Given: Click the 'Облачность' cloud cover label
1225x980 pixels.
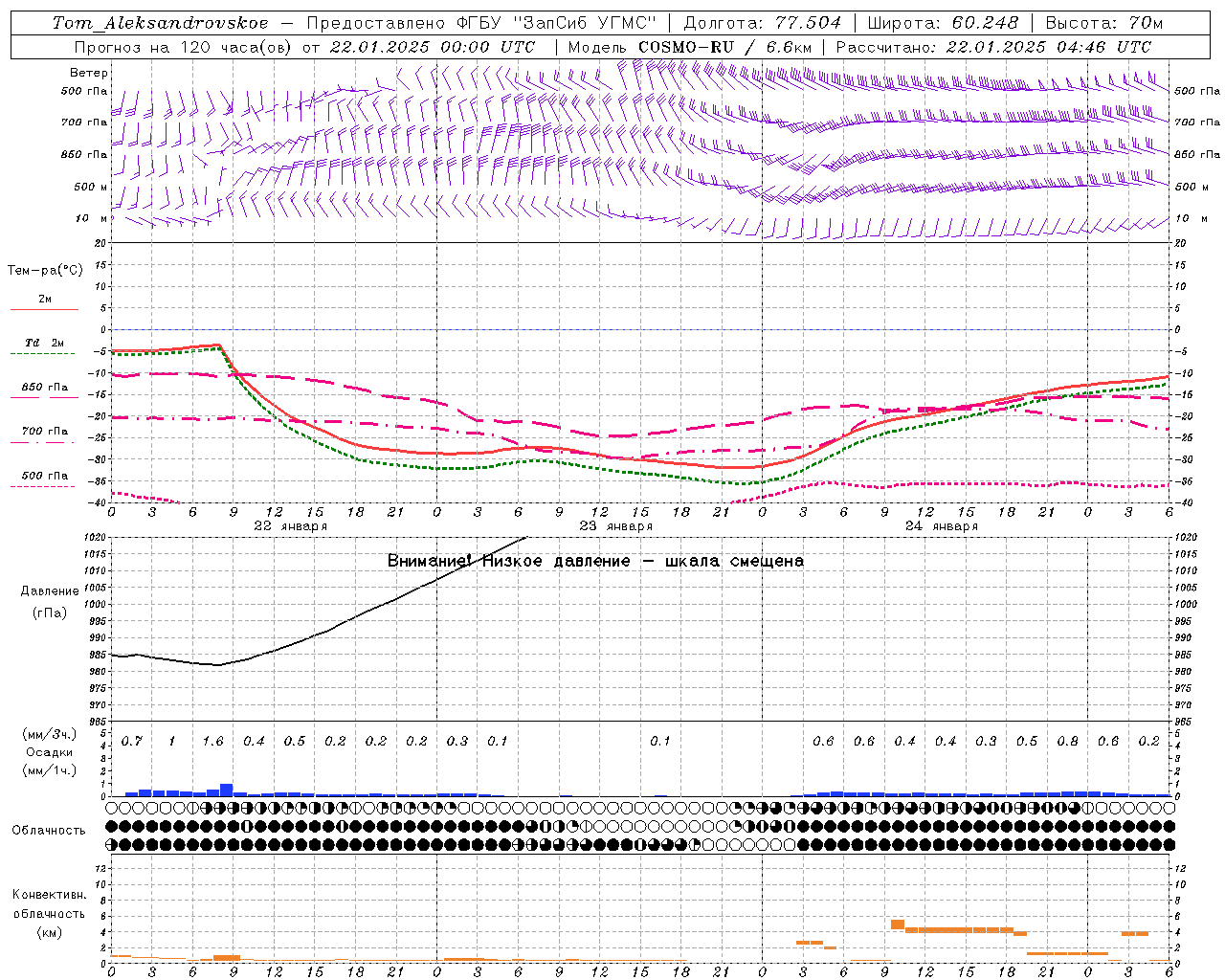Looking at the screenshot, I should click(x=49, y=830).
